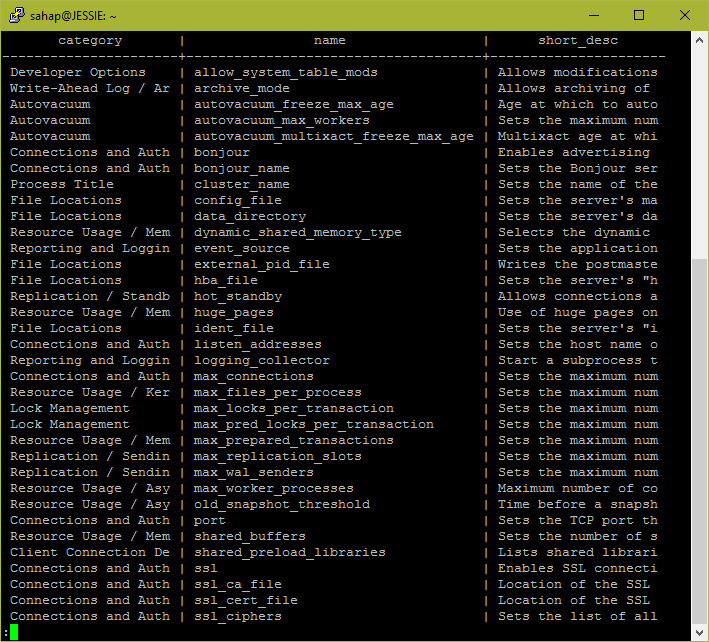Click the PuTTY icon in title bar

pos(17,15)
